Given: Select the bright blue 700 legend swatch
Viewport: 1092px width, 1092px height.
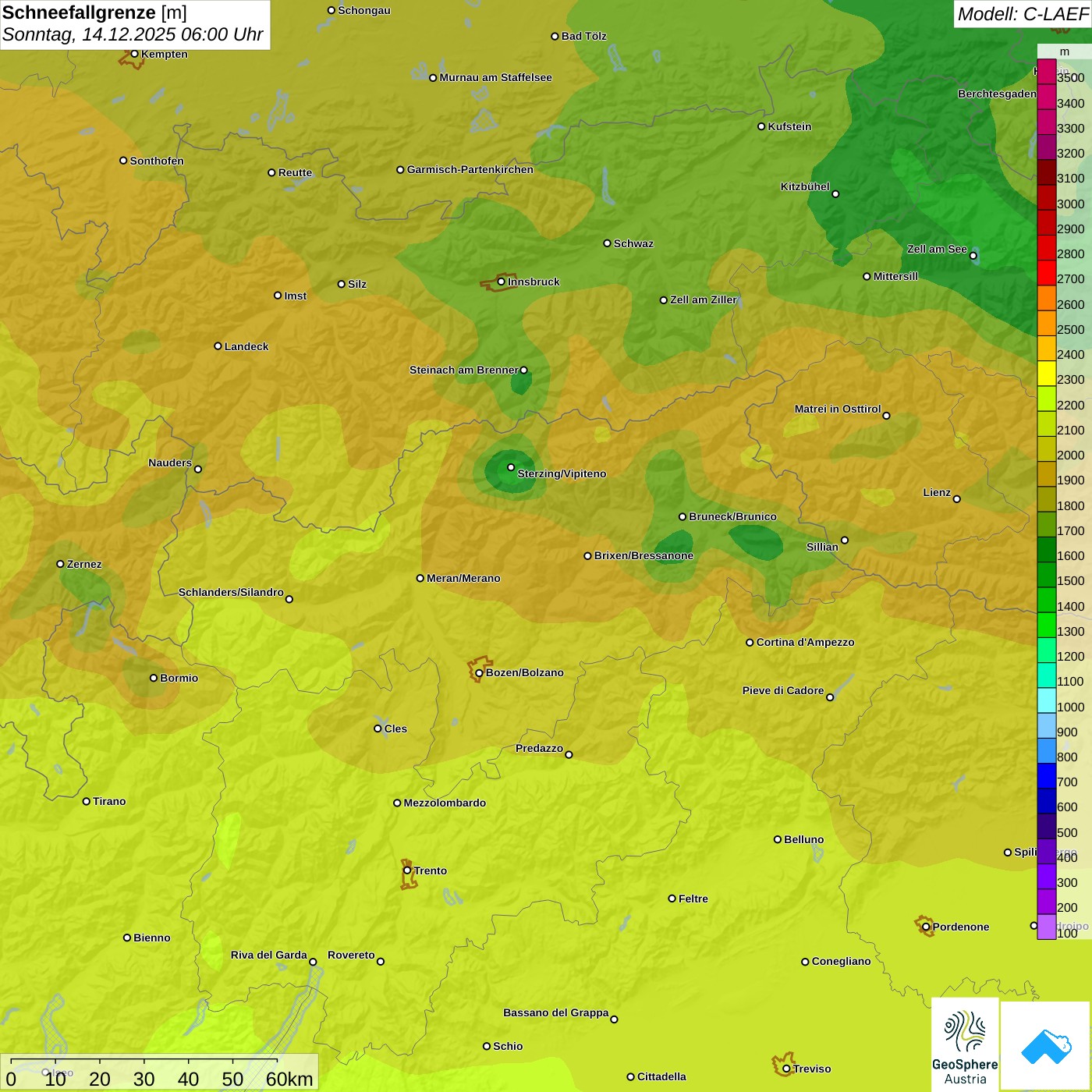Looking at the screenshot, I should [x=1046, y=776].
